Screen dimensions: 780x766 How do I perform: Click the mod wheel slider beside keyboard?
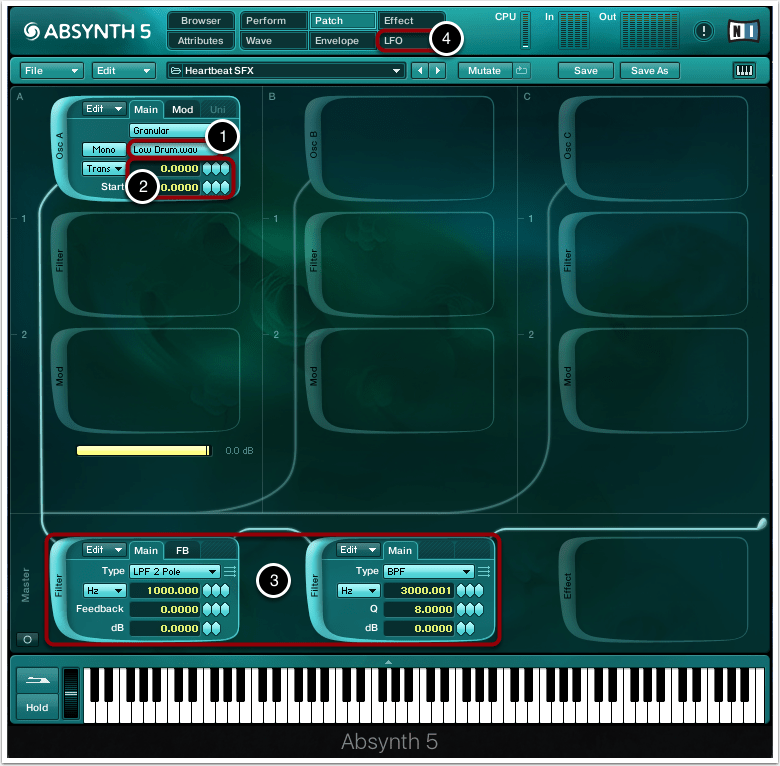point(71,693)
